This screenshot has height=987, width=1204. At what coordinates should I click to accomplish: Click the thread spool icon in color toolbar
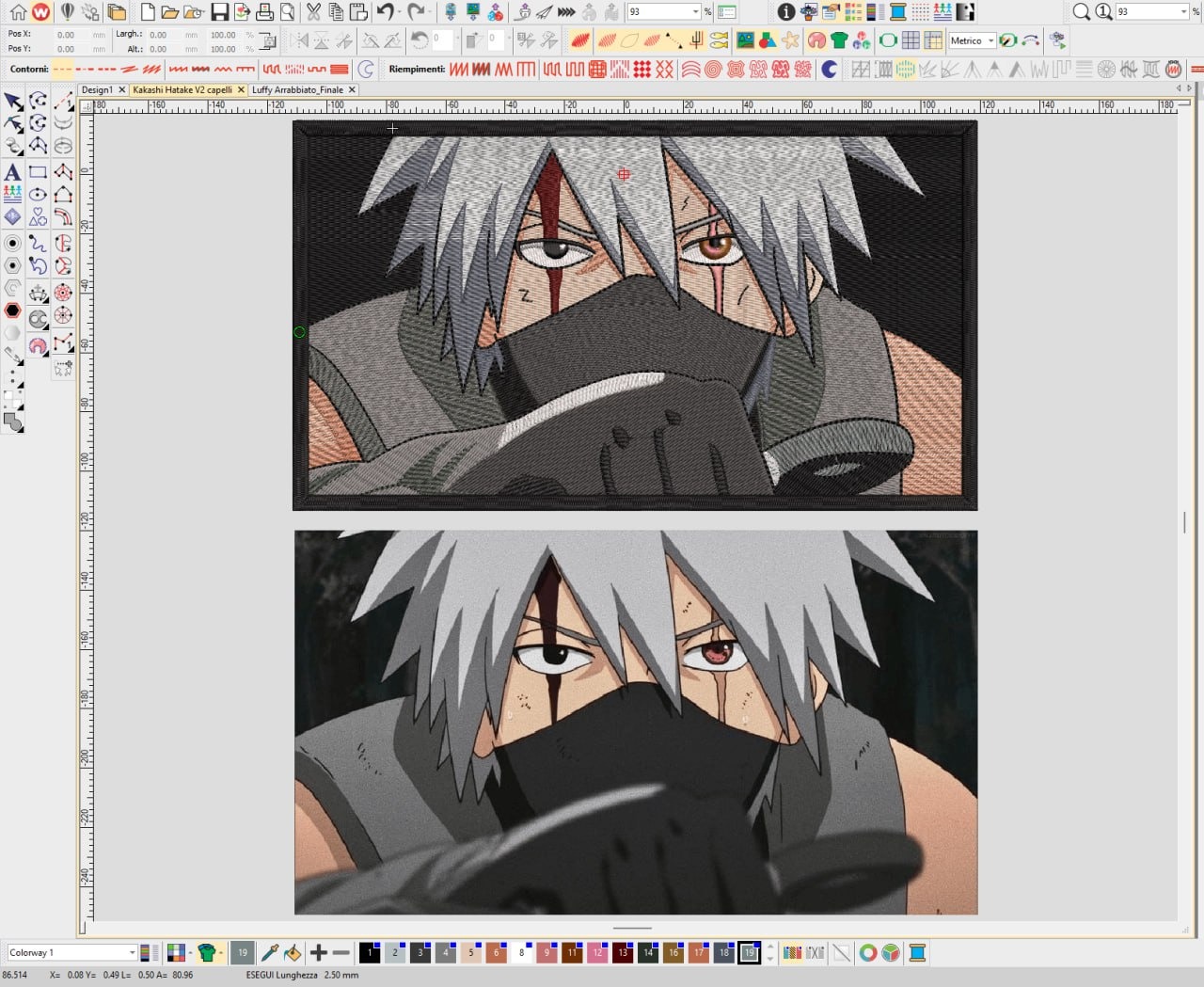coord(917,953)
